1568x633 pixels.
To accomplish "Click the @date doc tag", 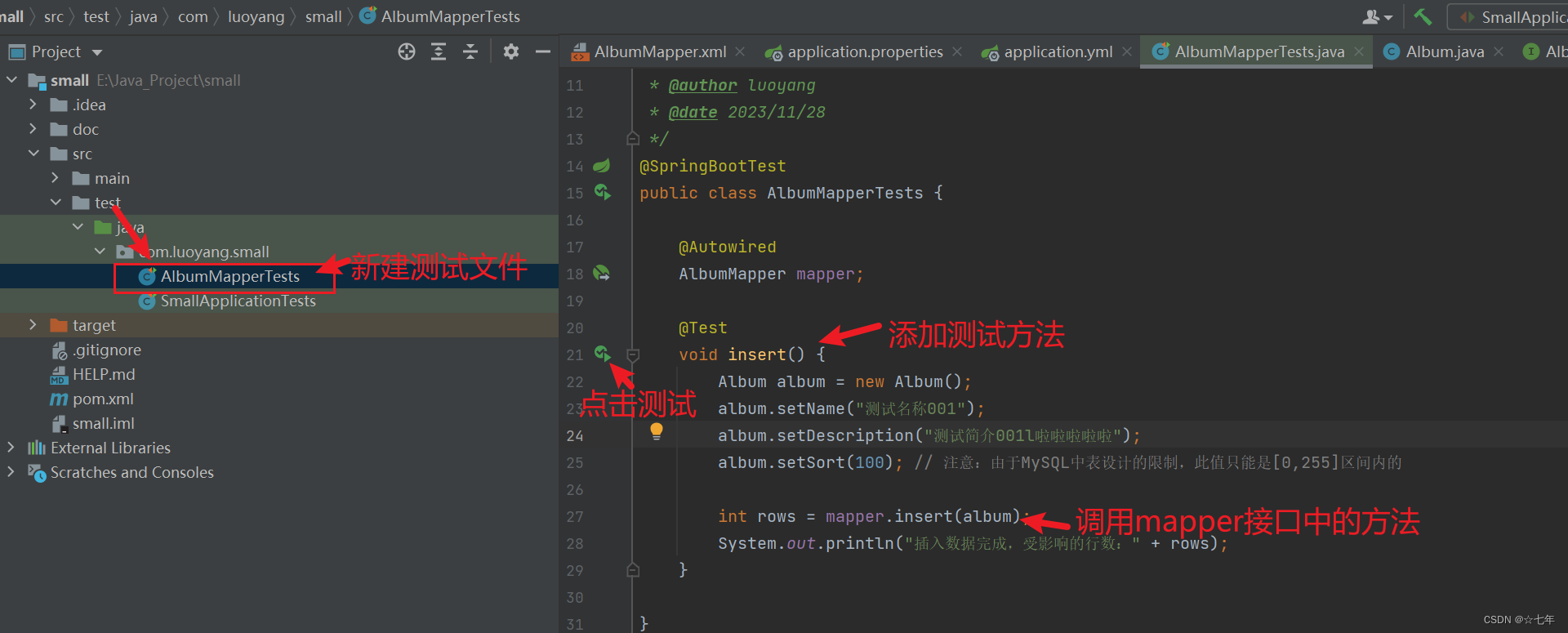I will tap(693, 112).
